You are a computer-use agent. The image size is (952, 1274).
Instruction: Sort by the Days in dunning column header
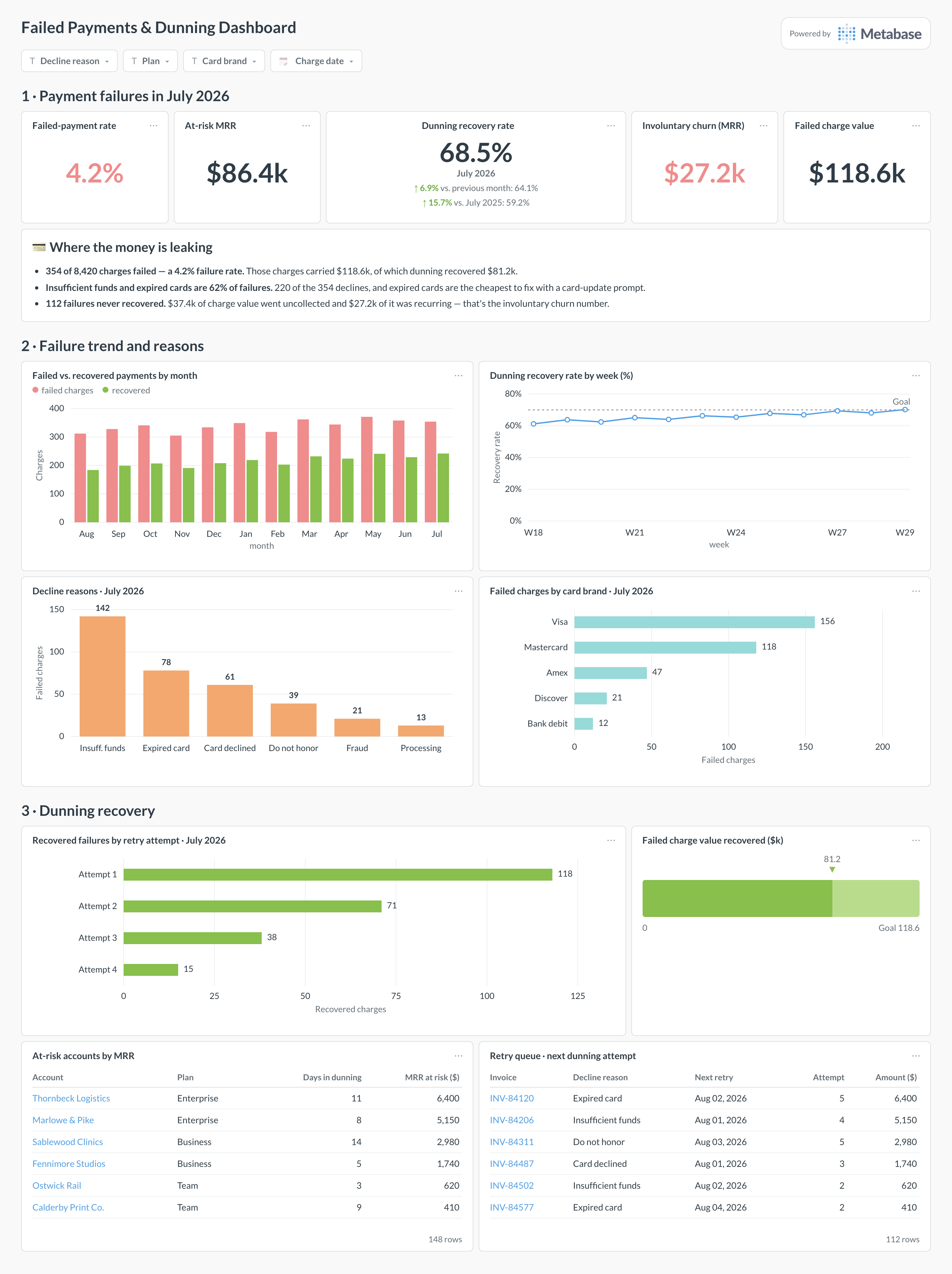click(332, 1078)
